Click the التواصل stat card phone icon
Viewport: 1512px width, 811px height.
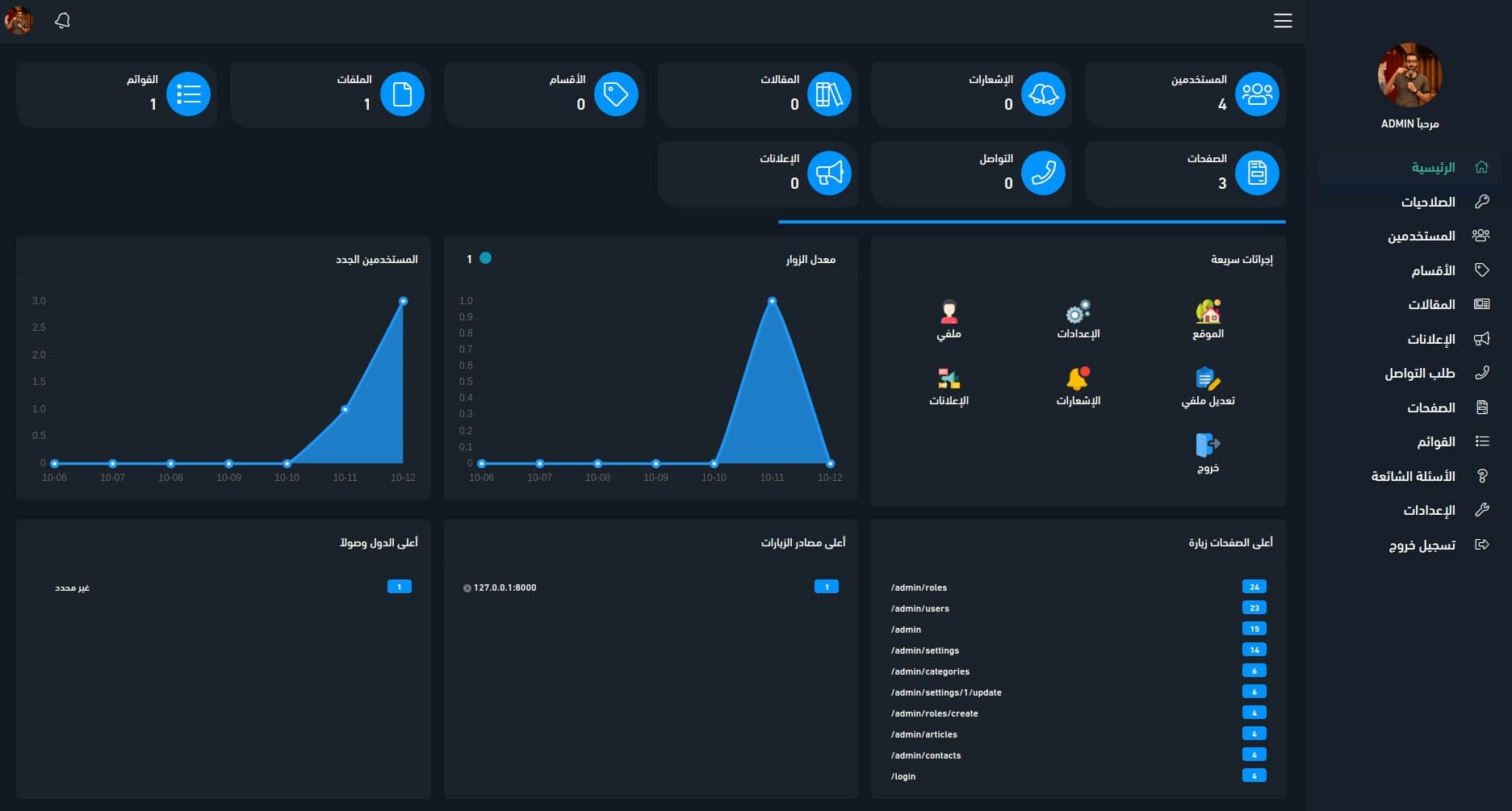[x=1043, y=173]
